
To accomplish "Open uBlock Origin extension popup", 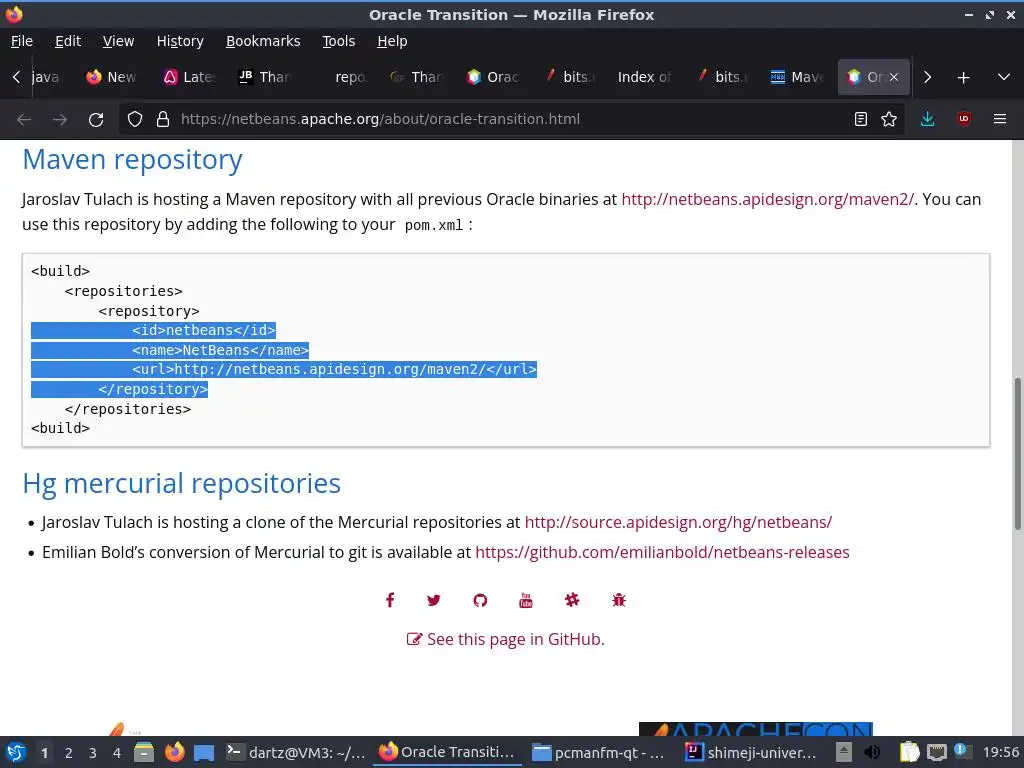I will point(963,119).
